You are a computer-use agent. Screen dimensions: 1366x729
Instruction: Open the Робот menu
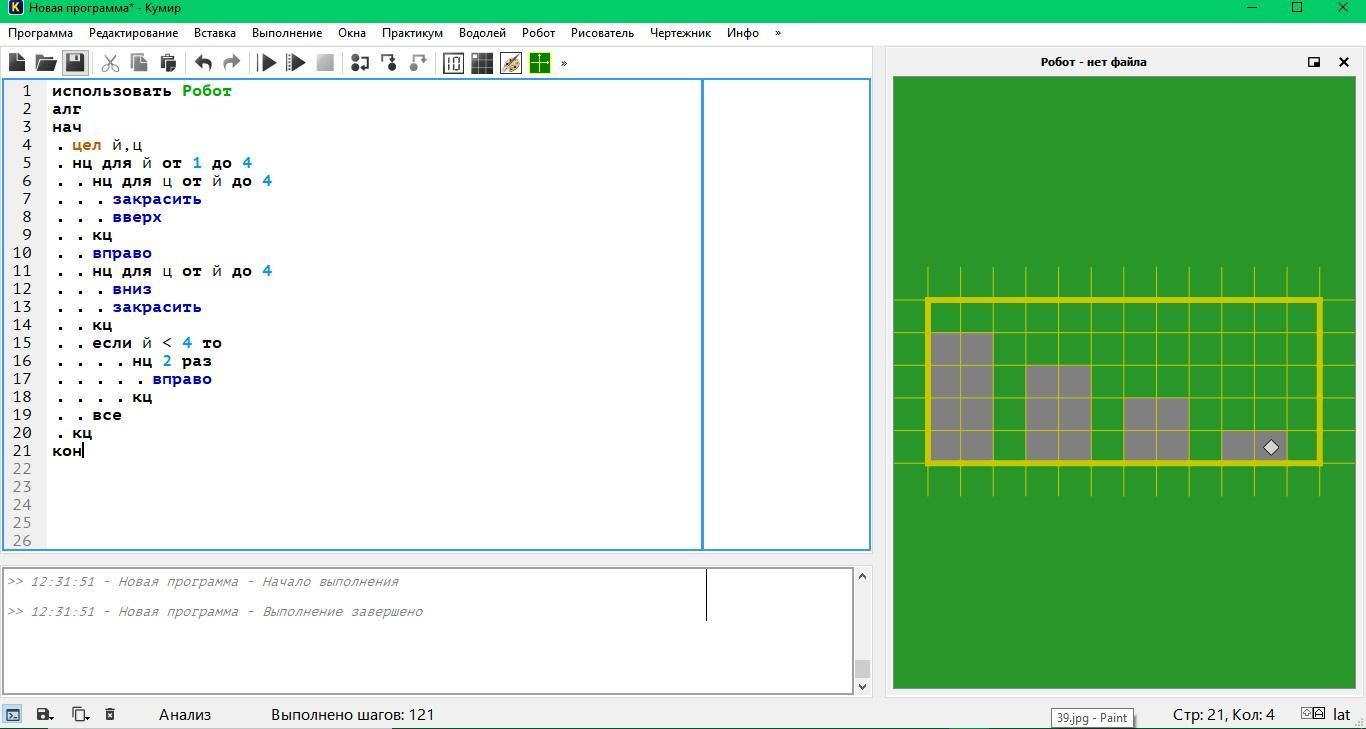(x=538, y=33)
